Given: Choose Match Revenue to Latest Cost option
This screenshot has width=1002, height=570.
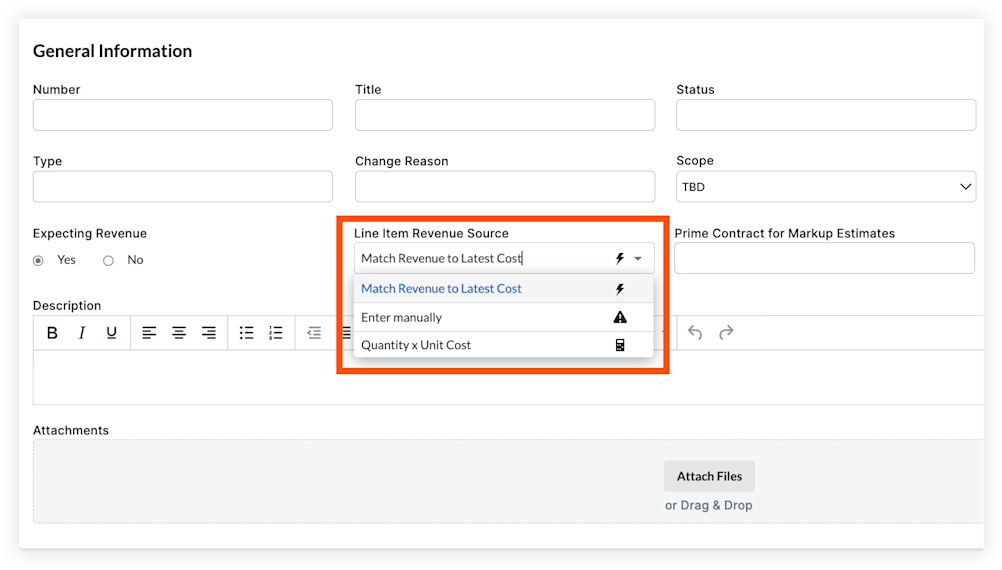Looking at the screenshot, I should click(504, 289).
